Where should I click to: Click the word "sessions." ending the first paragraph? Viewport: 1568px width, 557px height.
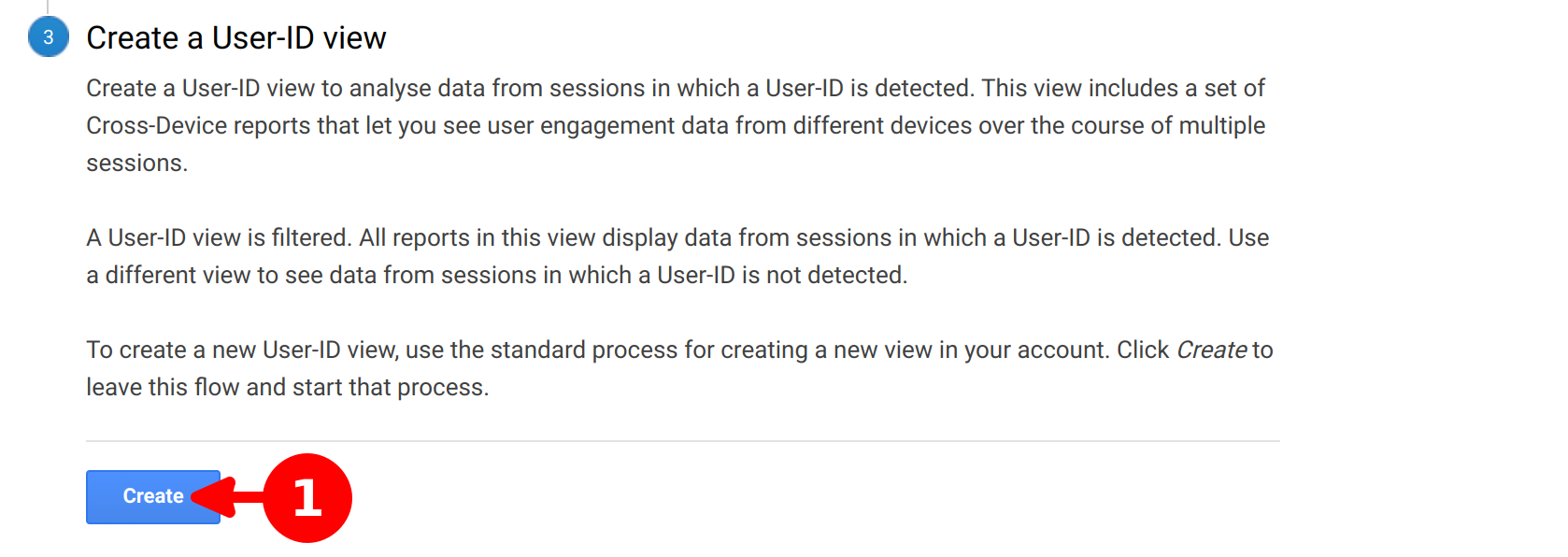[136, 163]
